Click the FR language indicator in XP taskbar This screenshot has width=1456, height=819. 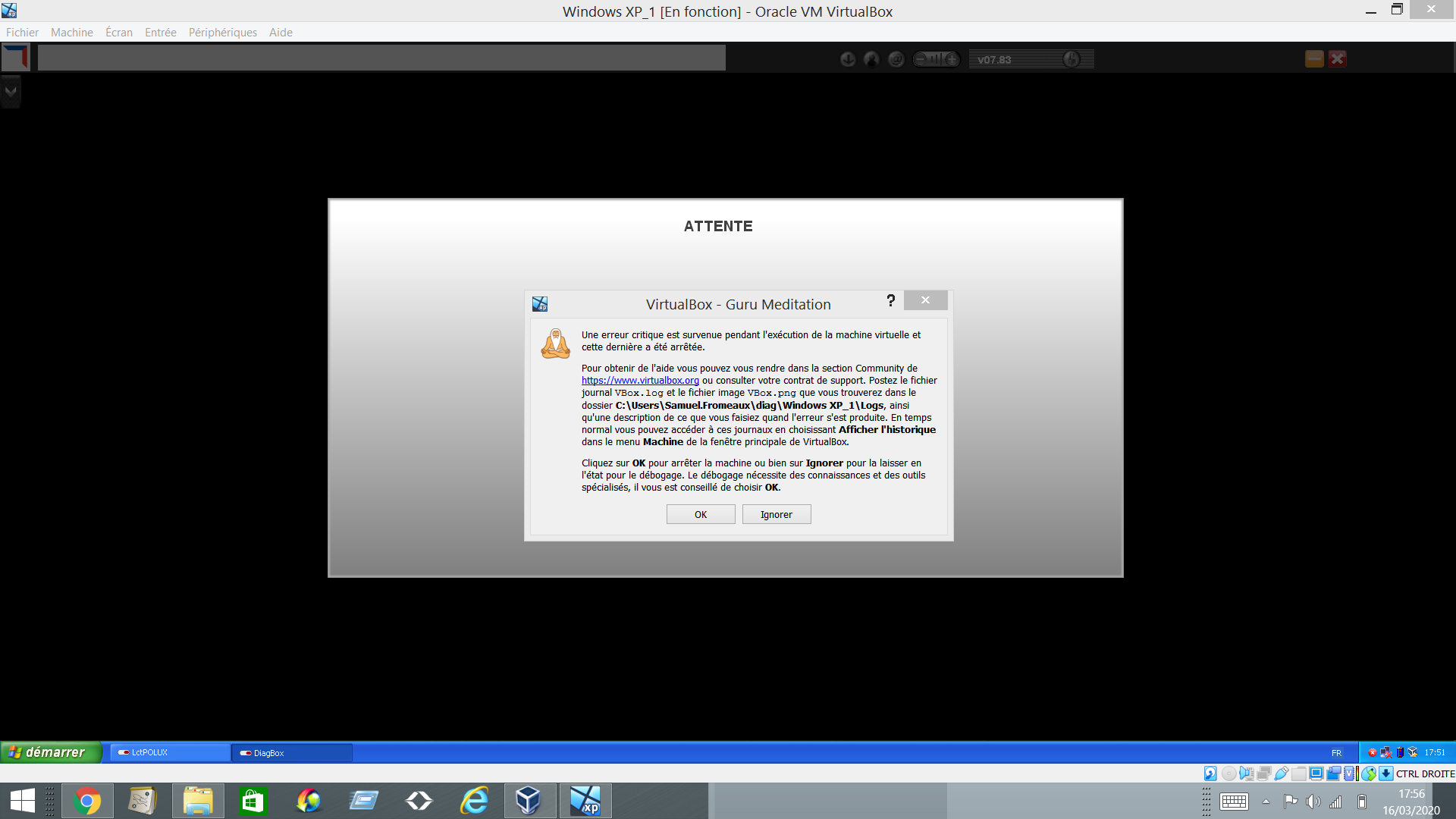tap(1337, 753)
